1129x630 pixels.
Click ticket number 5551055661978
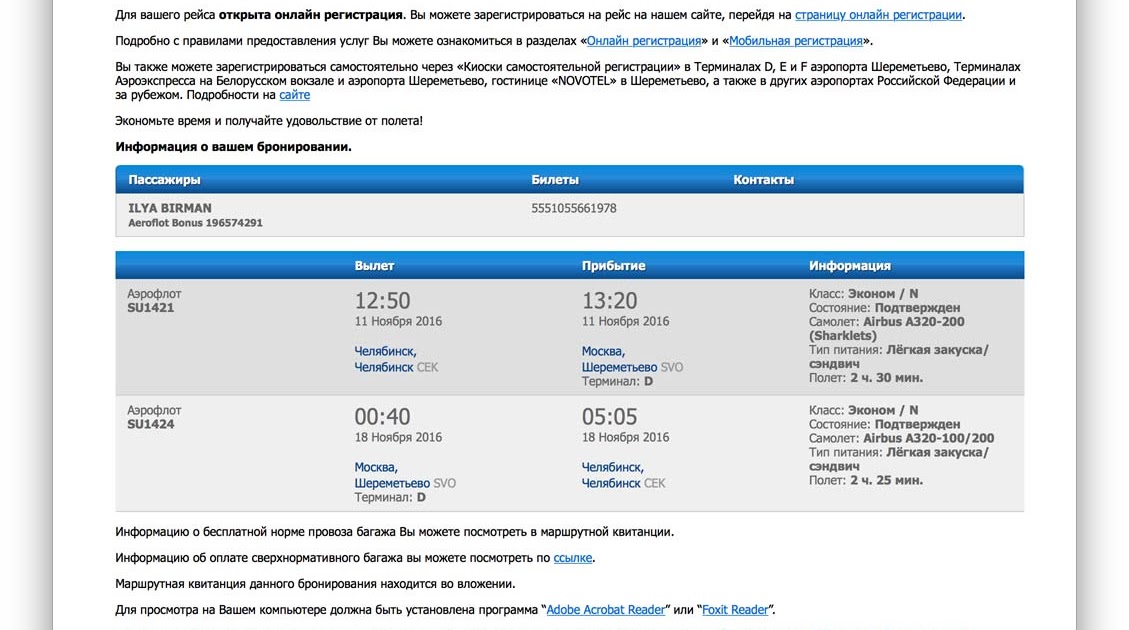tap(573, 208)
